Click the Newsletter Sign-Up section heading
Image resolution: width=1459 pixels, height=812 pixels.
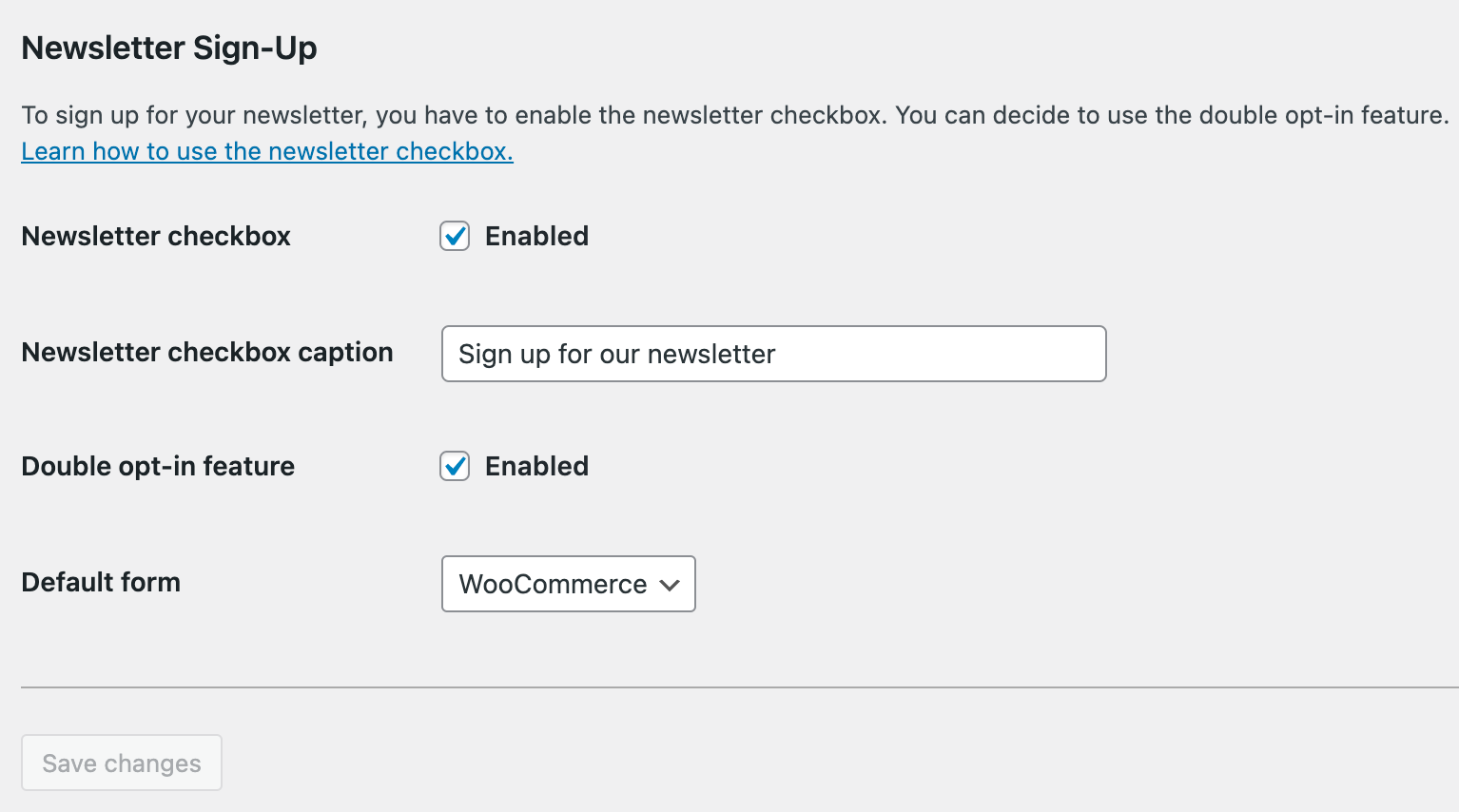(169, 48)
